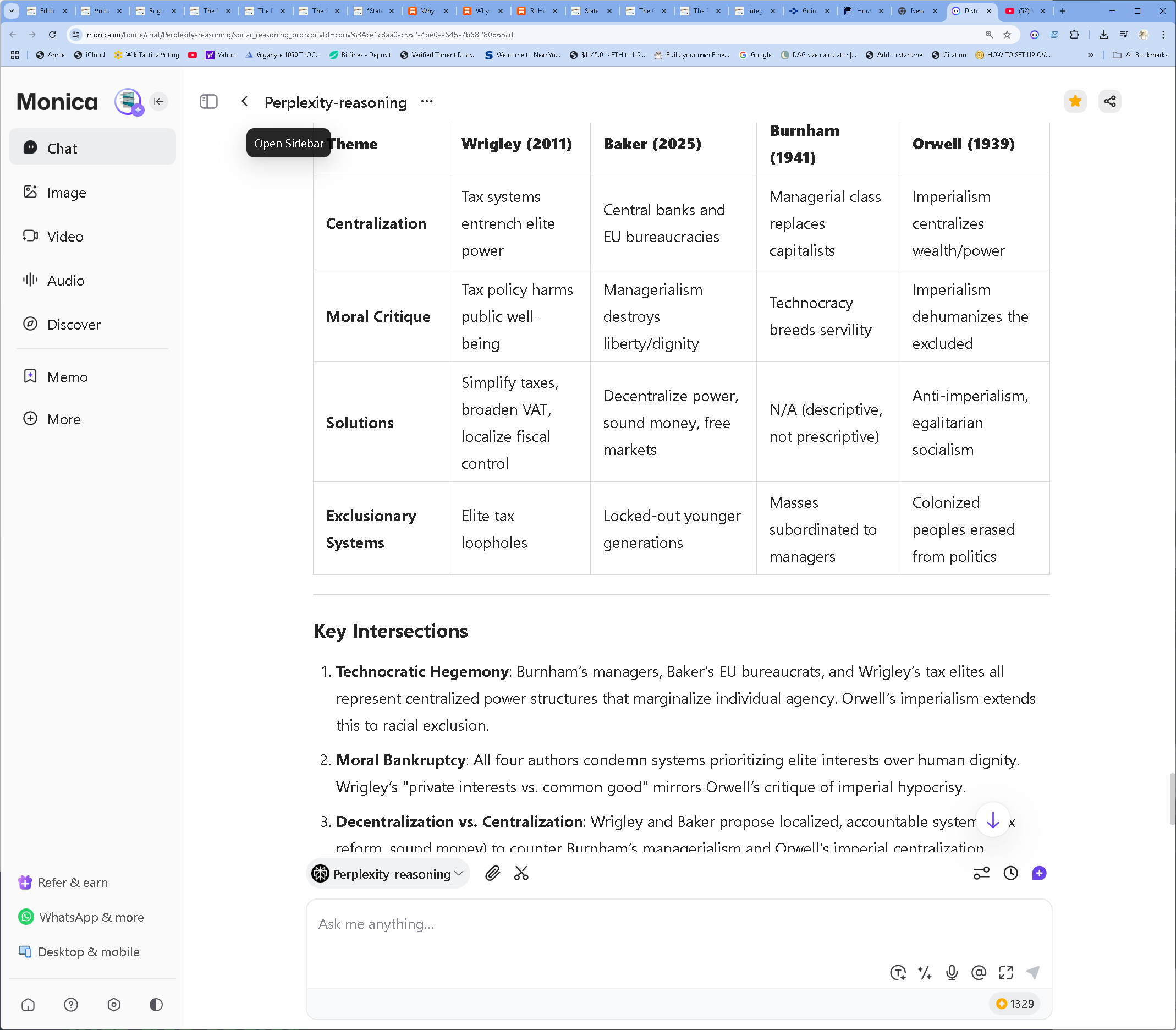1176x1030 pixels.
Task: Click the 'Orwell (1939)' table header
Action: point(964,144)
